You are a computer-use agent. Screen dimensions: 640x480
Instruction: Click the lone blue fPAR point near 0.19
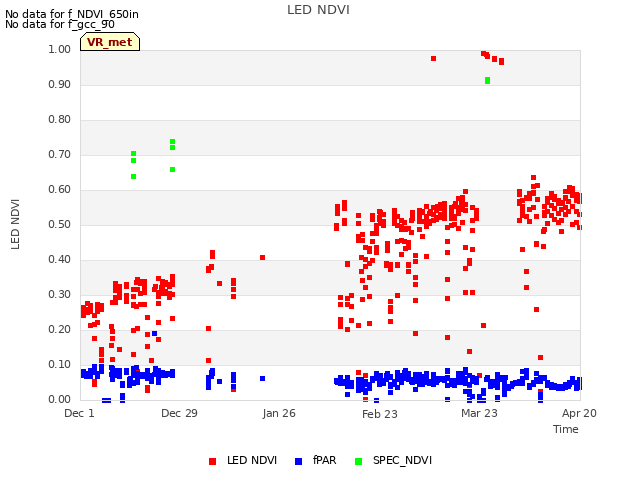(x=154, y=333)
